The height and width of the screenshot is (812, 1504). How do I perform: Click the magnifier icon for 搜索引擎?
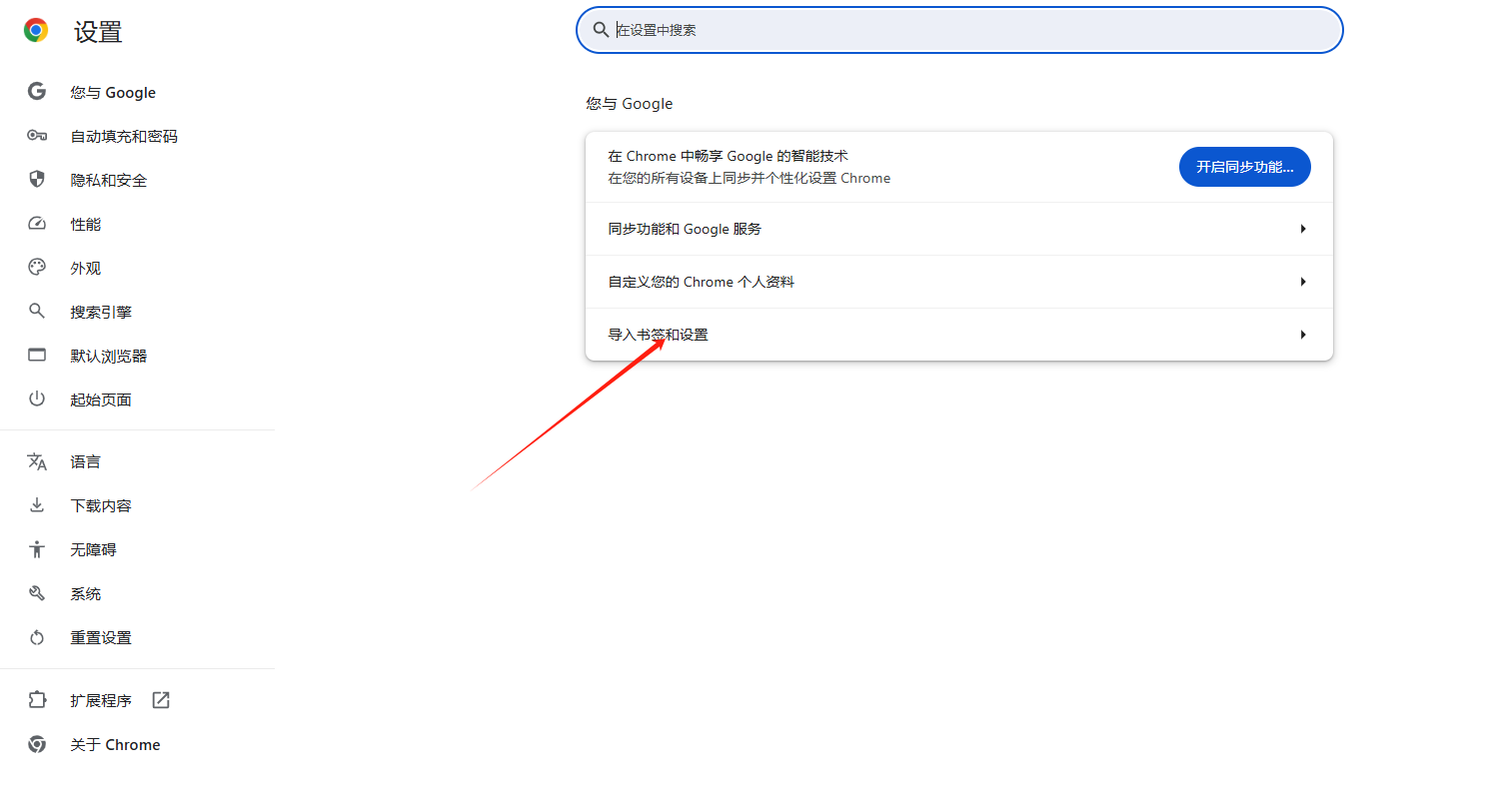tap(37, 312)
